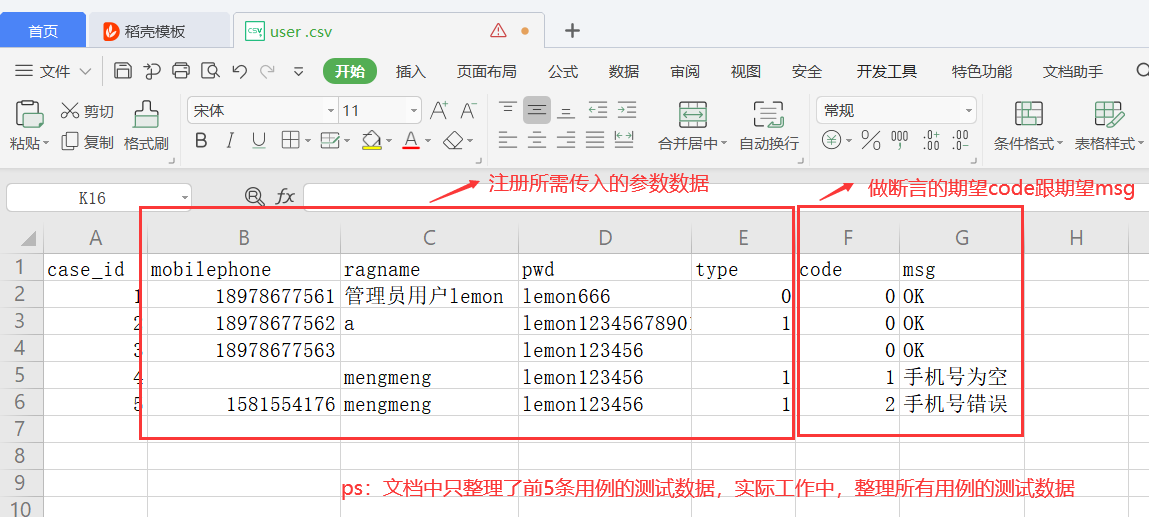The width and height of the screenshot is (1149, 517).
Task: Click the formula bar zoom lookup icon
Action: click(x=254, y=197)
